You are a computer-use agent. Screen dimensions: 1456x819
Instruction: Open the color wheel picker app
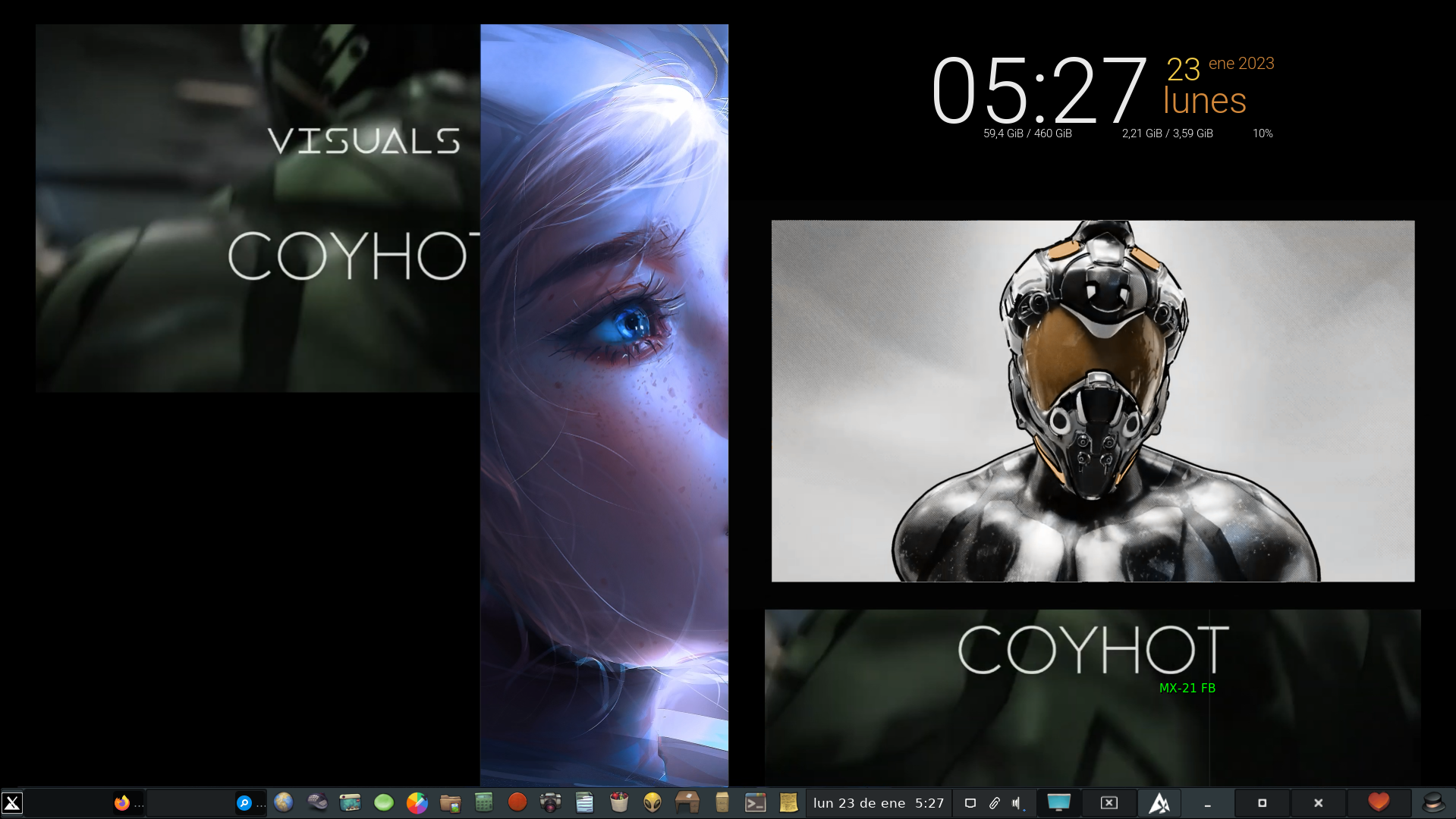pyautogui.click(x=417, y=802)
